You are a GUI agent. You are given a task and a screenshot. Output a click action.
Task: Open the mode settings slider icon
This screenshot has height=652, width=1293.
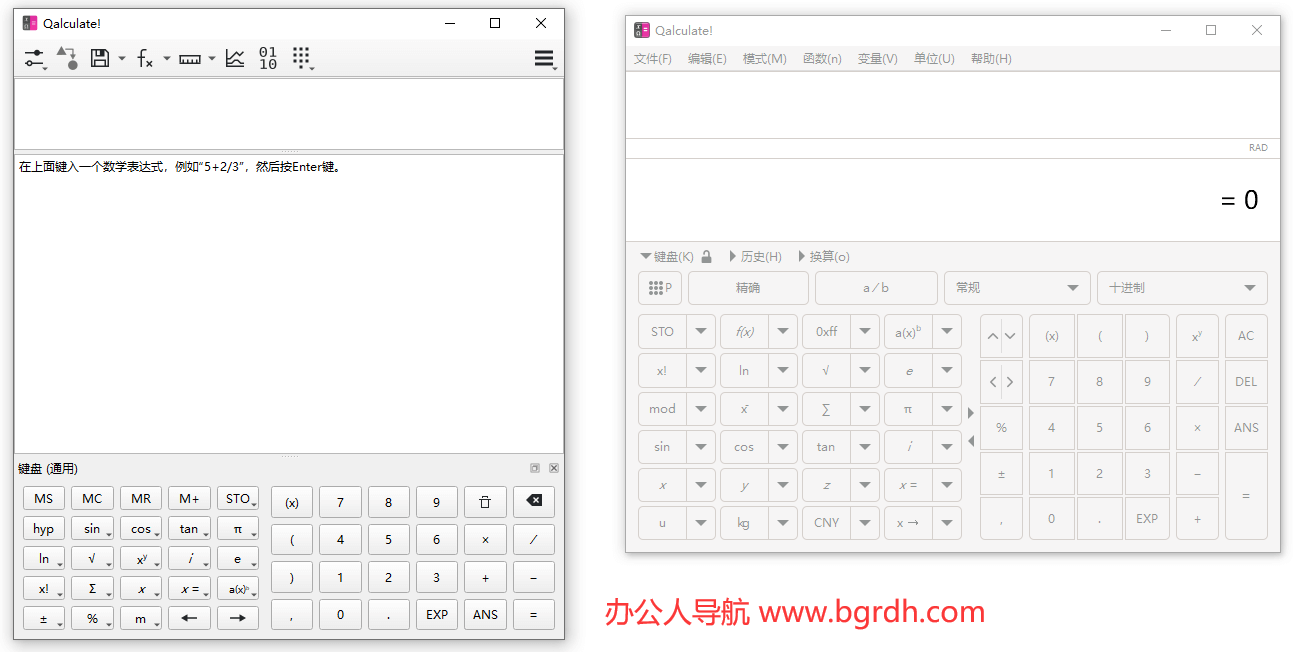pos(35,59)
